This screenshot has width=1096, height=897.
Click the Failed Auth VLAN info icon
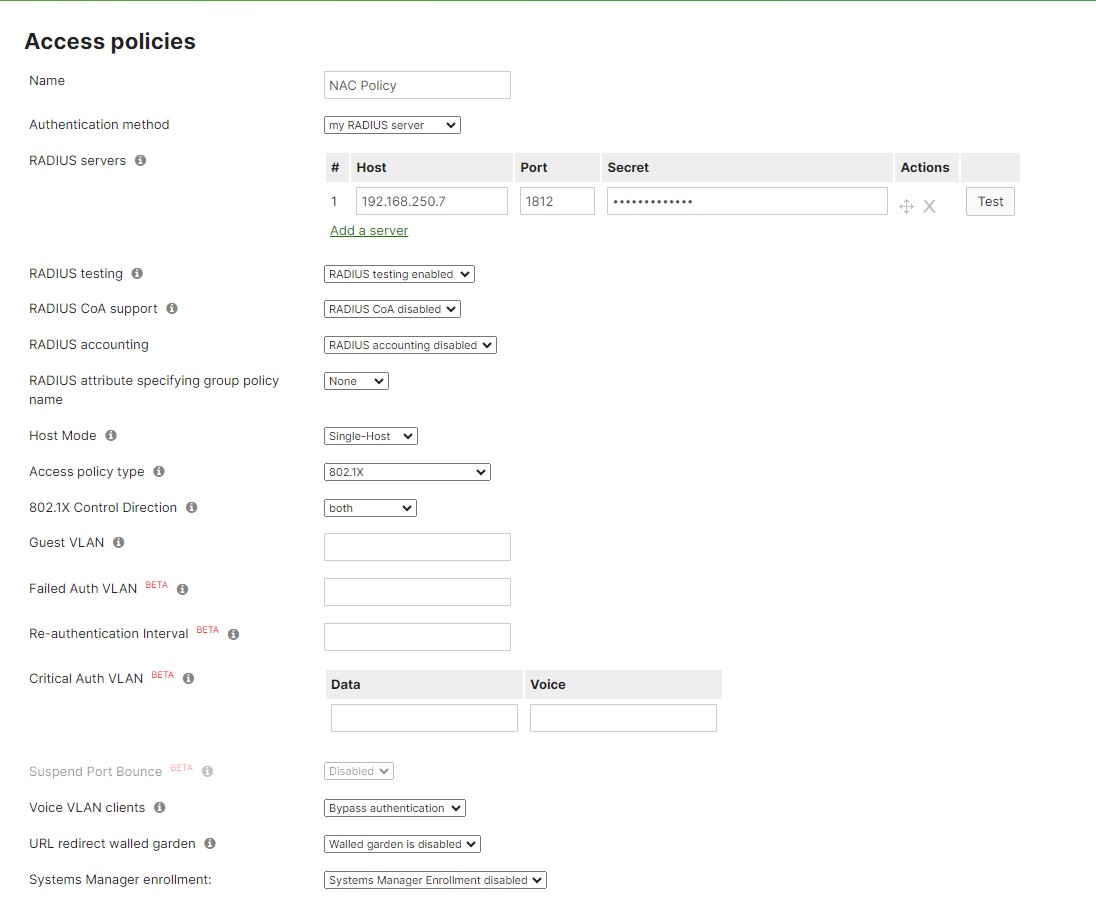[183, 589]
